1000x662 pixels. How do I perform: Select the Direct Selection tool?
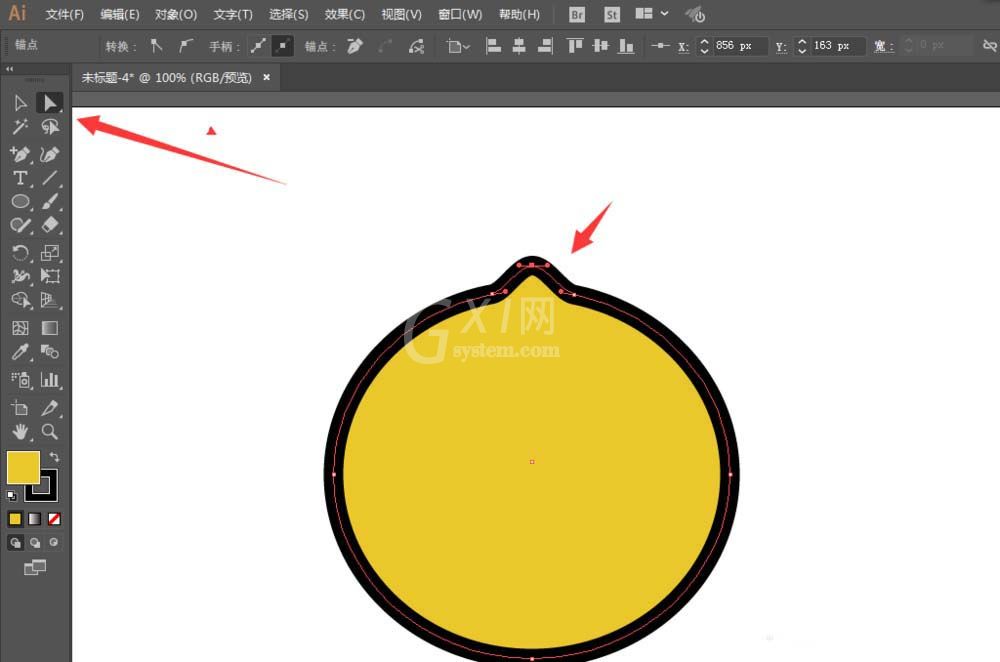[x=49, y=103]
